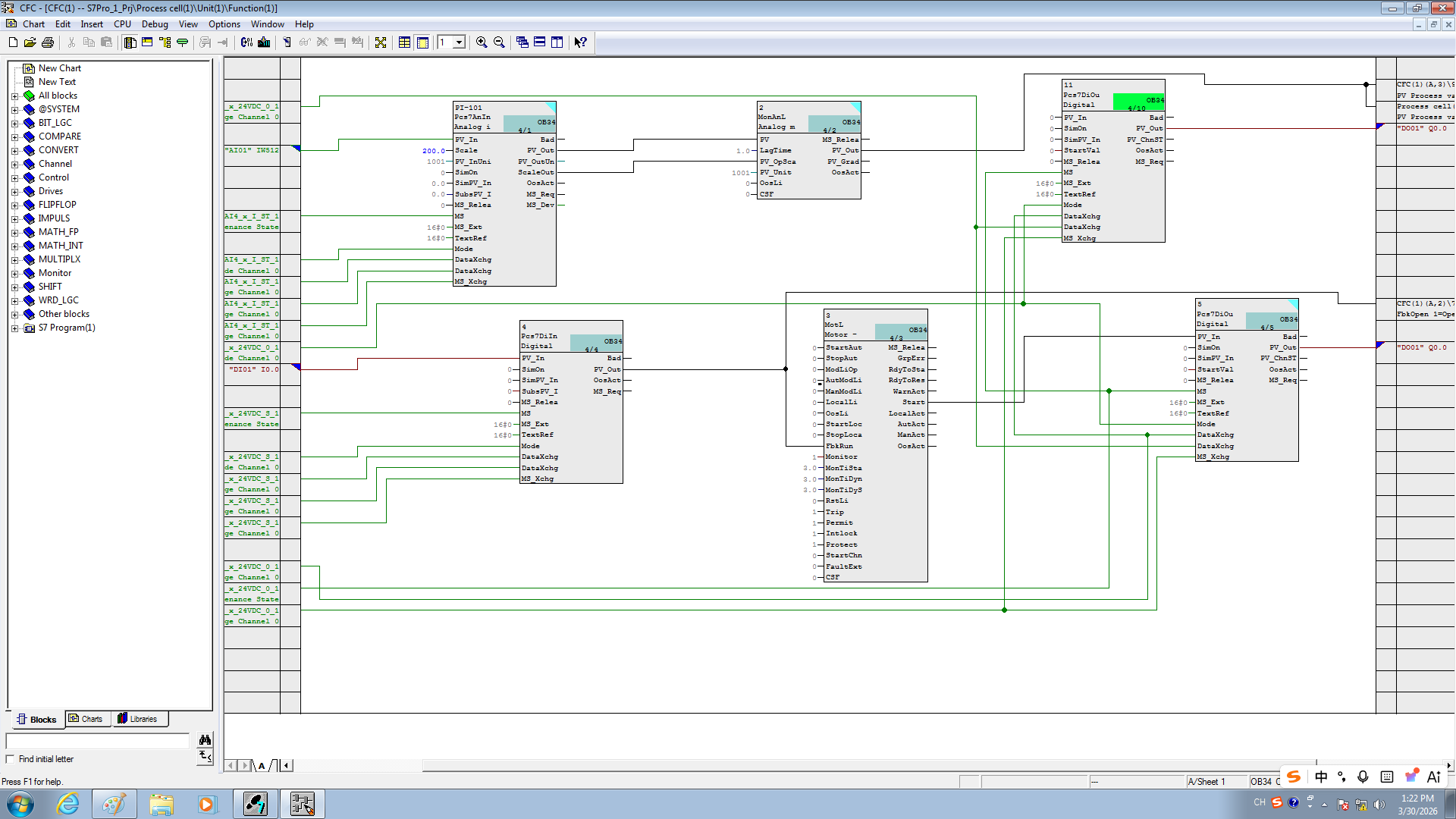Viewport: 1456px width, 819px height.
Task: Click the Compile toolbar icon
Action: tap(246, 42)
